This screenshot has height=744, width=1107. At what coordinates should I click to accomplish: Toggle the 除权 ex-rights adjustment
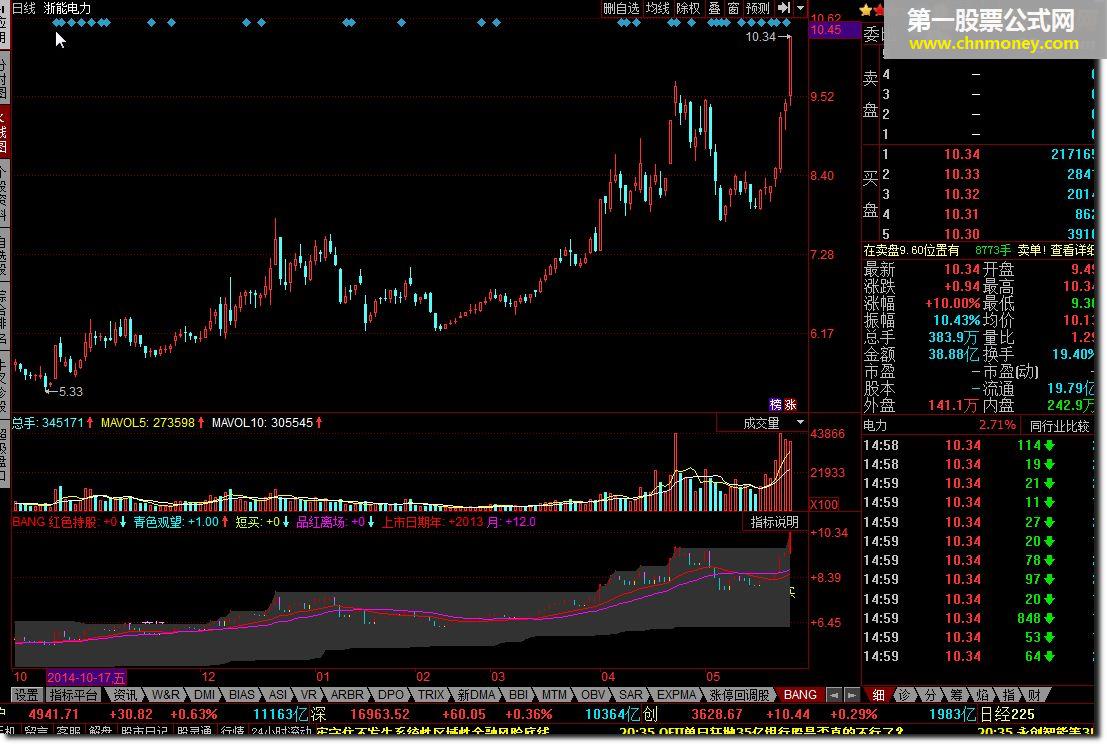click(x=688, y=8)
